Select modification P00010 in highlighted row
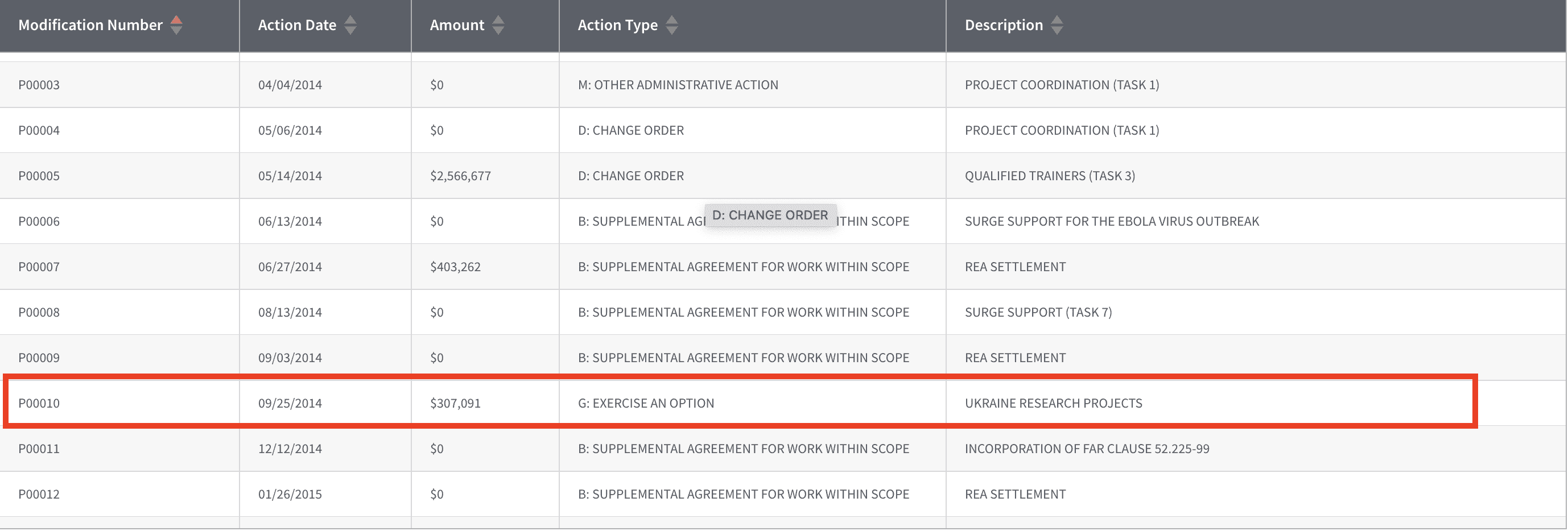Screen dimensions: 1568x531 pos(39,403)
